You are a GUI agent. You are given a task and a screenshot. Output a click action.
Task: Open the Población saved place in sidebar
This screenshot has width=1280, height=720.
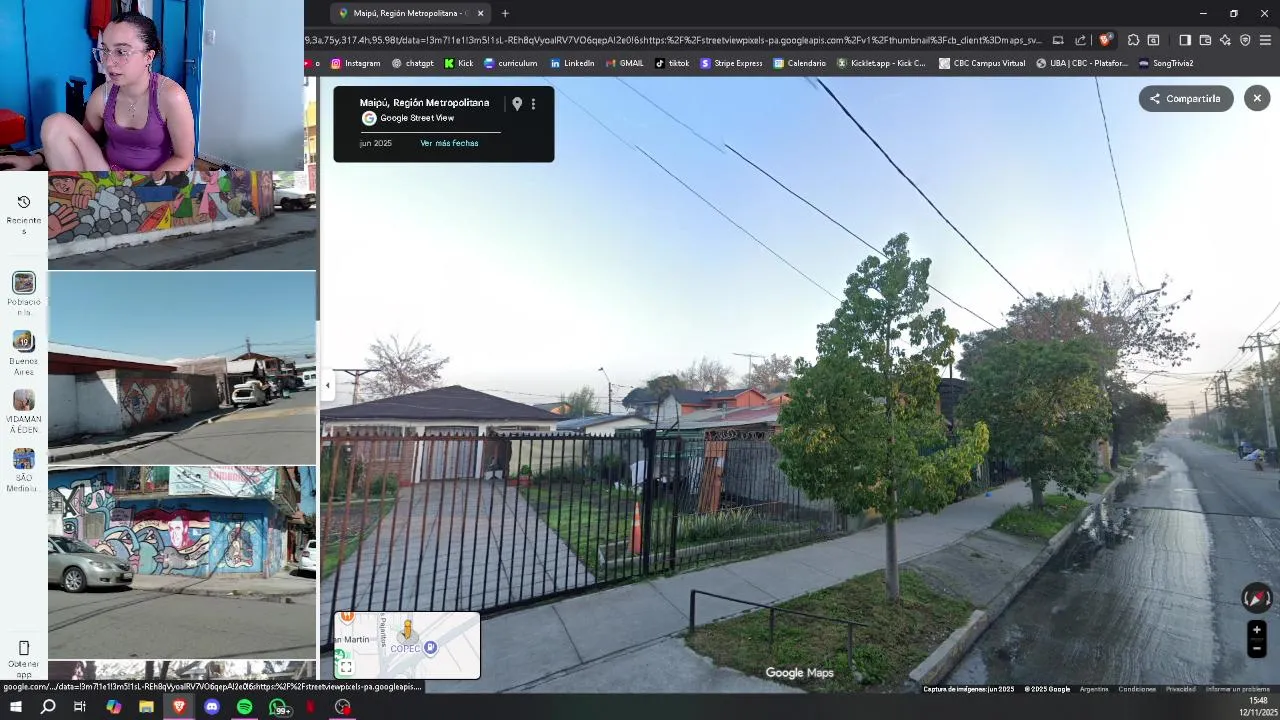(x=24, y=293)
